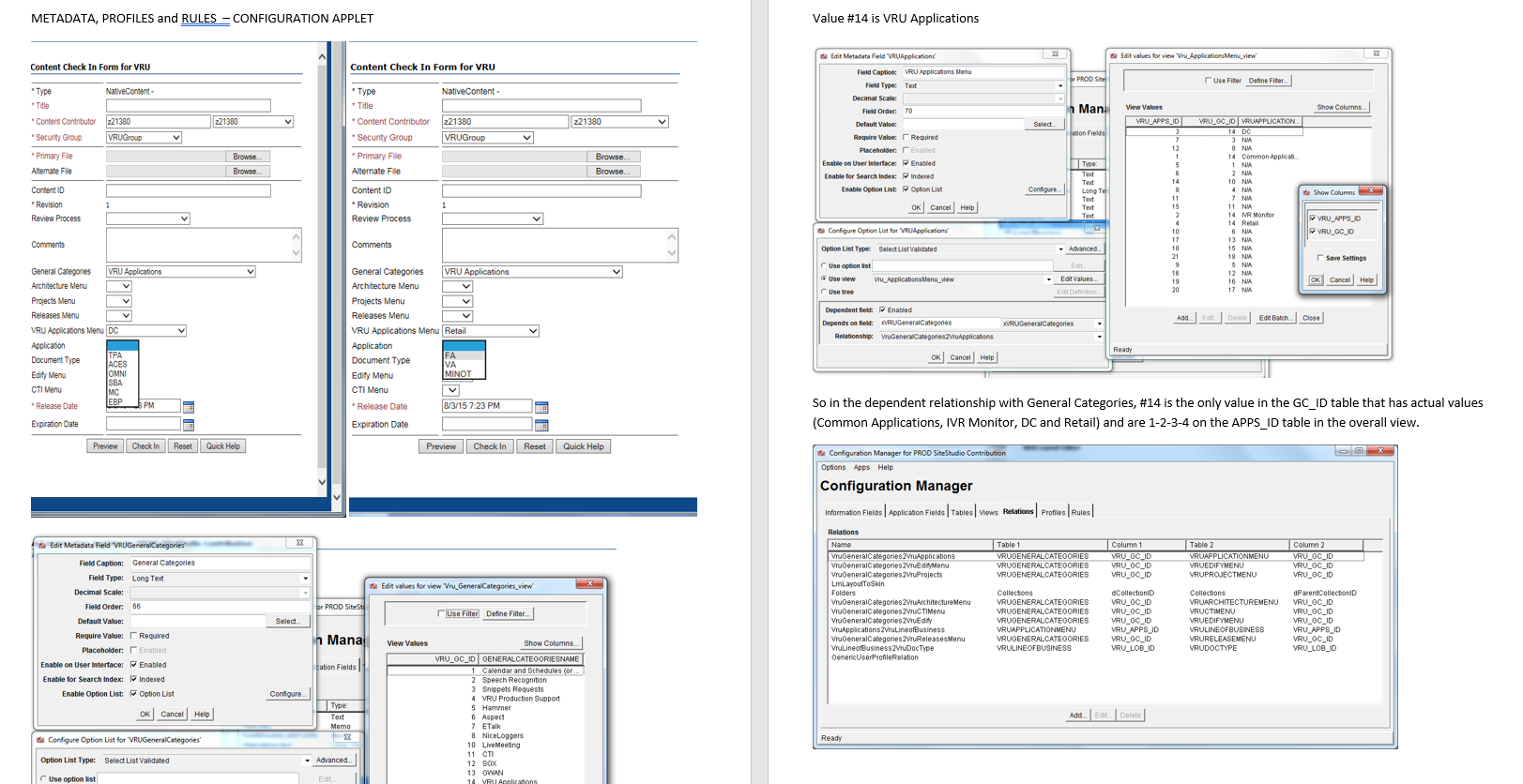Enable Save Settings in Show Columns
The width and height of the screenshot is (1523, 784).
click(1320, 258)
